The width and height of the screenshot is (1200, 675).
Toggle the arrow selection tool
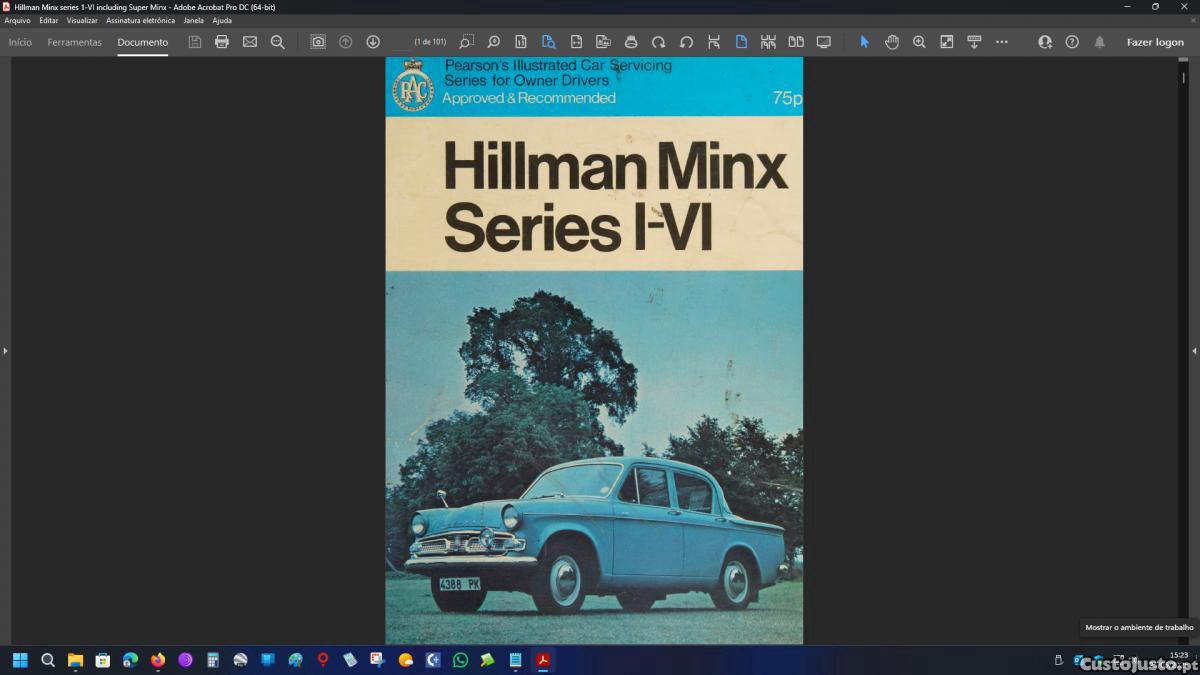coord(864,42)
